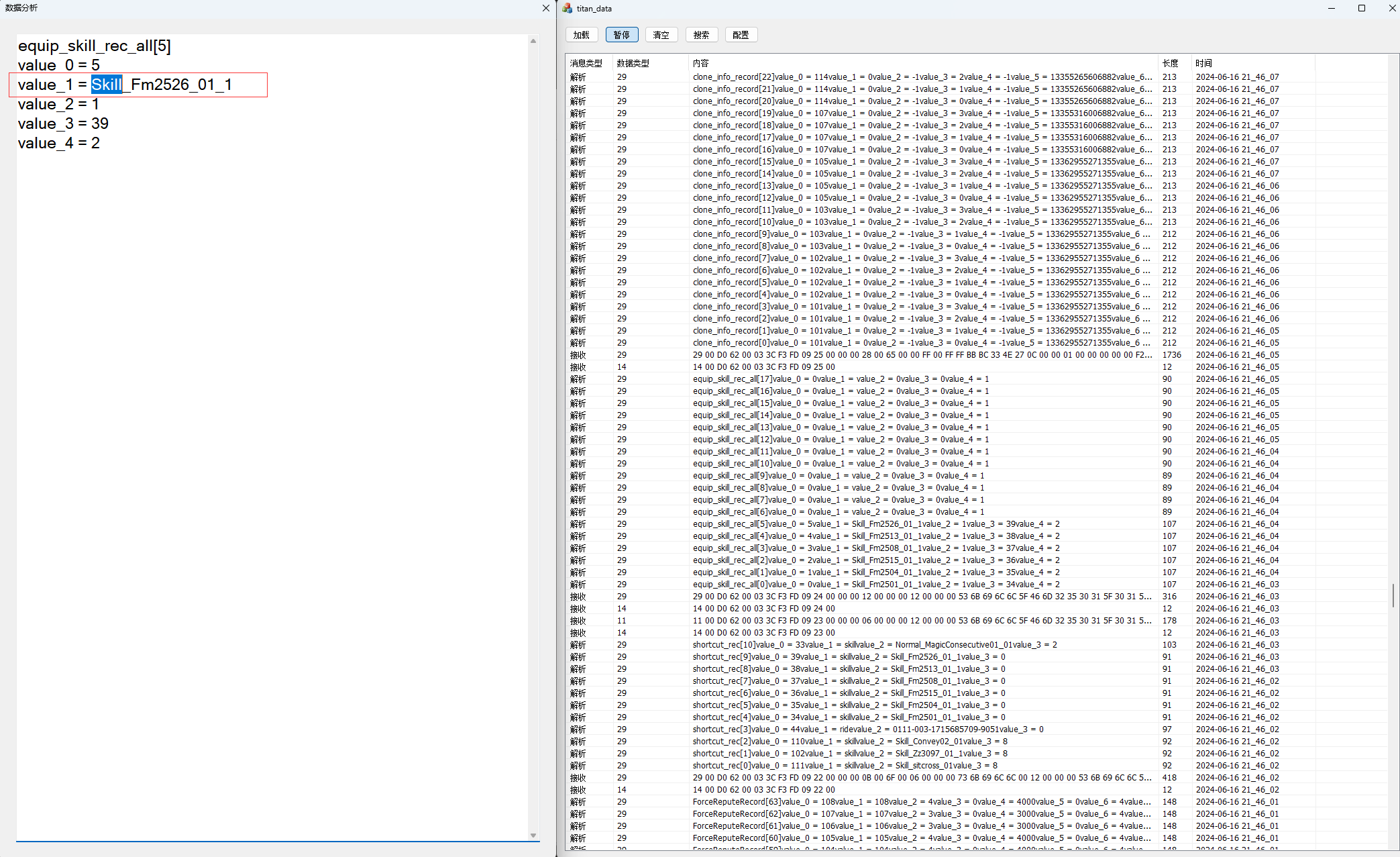Close the 数据分析 panel with X

(545, 8)
